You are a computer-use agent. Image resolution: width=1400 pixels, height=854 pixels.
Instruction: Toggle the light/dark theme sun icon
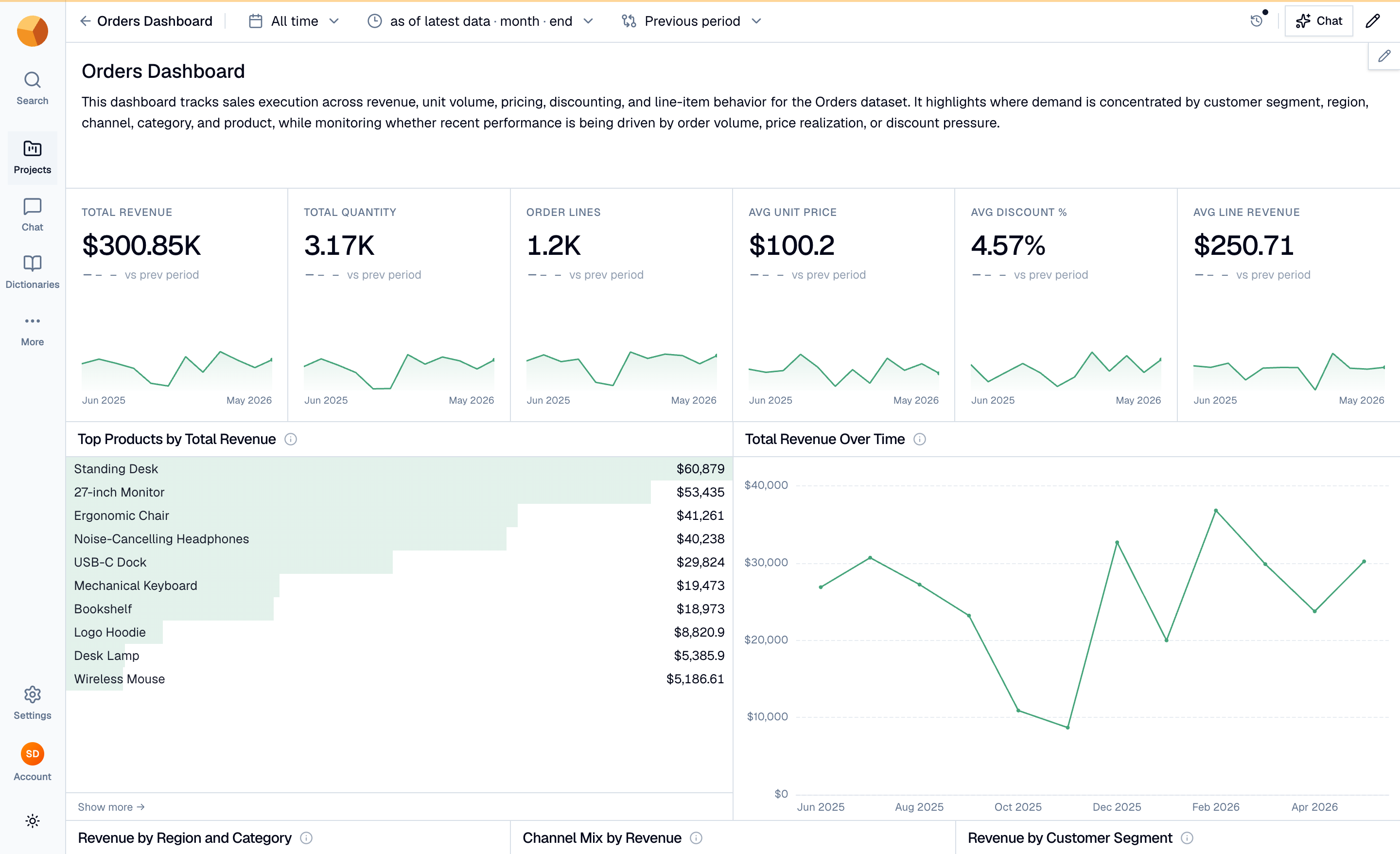pos(33,820)
